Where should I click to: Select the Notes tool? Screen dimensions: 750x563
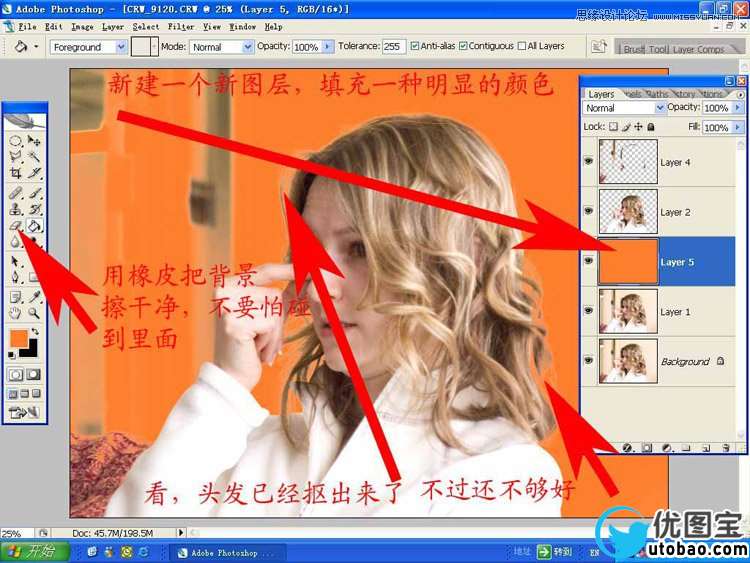tap(16, 298)
